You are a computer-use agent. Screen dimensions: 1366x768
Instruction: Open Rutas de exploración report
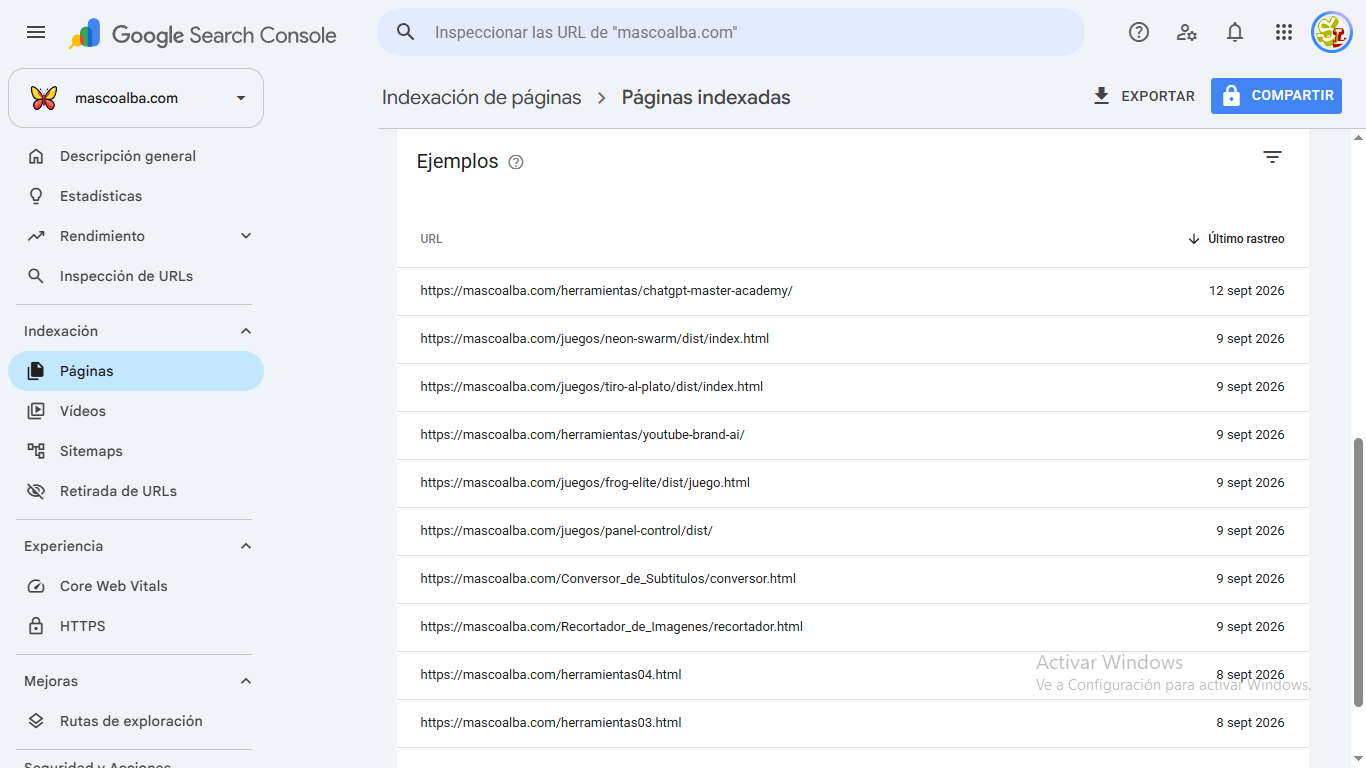[x=136, y=721]
